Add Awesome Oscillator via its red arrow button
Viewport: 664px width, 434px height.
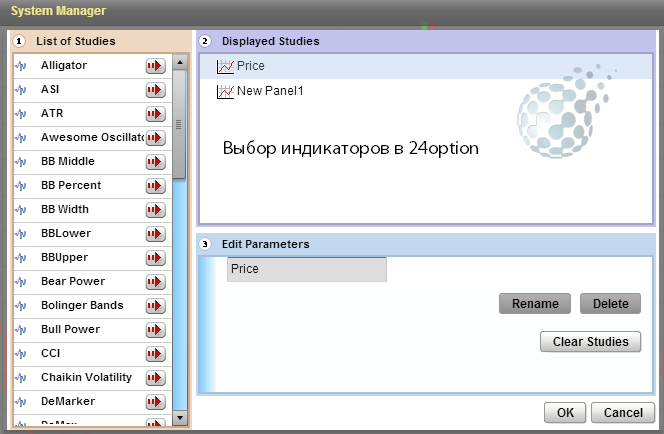[x=155, y=138]
